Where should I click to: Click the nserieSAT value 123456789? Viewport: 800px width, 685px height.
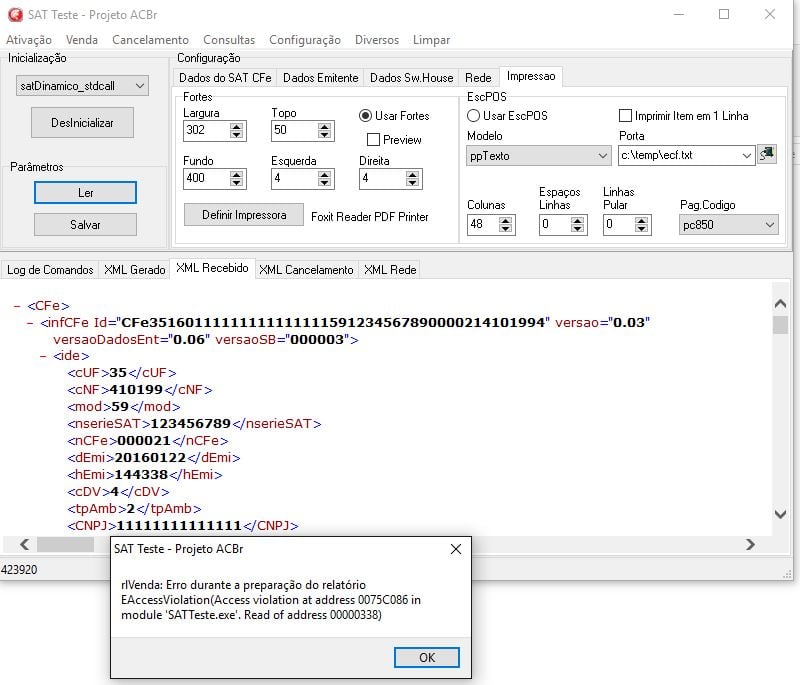pyautogui.click(x=190, y=424)
